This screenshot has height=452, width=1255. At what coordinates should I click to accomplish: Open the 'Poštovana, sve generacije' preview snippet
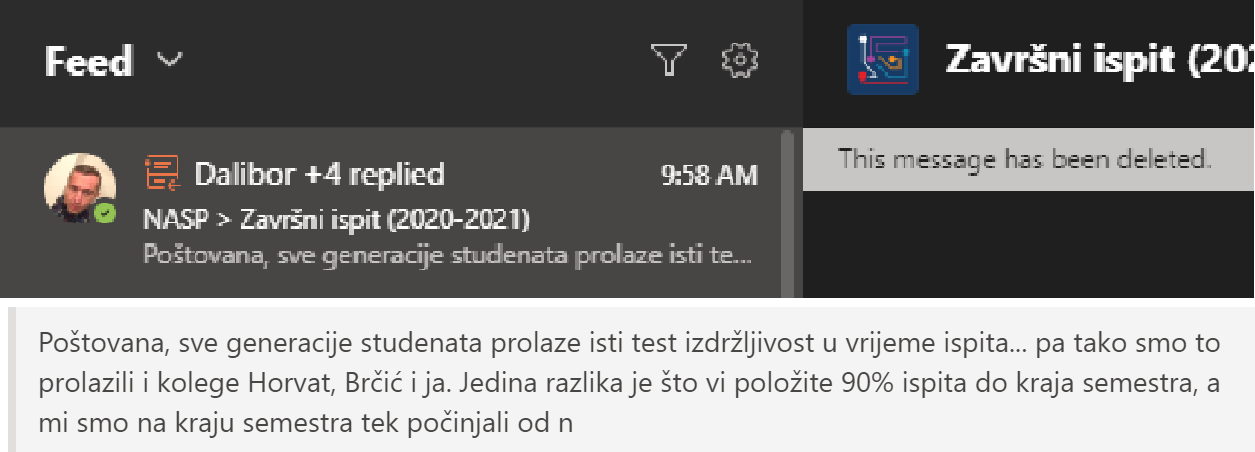click(x=448, y=254)
